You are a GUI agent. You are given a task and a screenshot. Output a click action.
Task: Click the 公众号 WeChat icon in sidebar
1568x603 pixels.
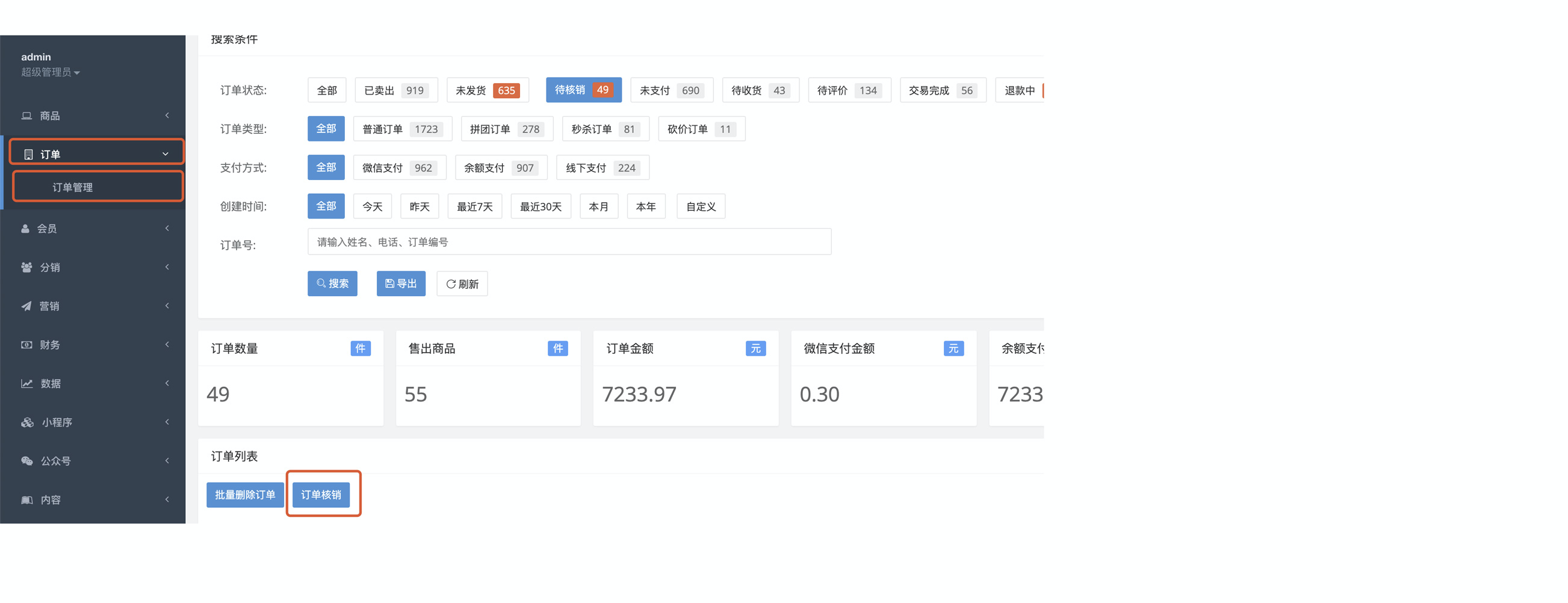click(26, 461)
